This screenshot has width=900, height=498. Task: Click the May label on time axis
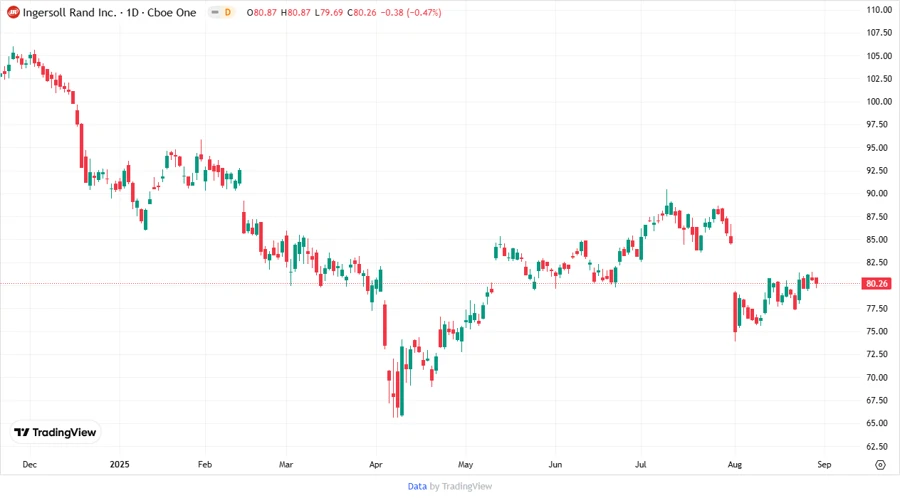tap(465, 464)
